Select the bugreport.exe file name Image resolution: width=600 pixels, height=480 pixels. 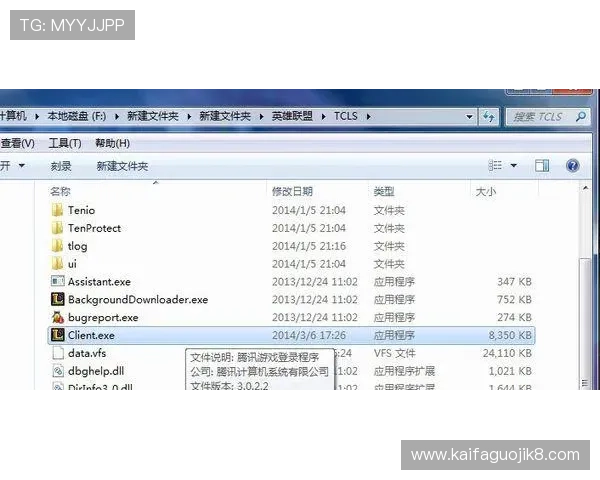coord(103,317)
